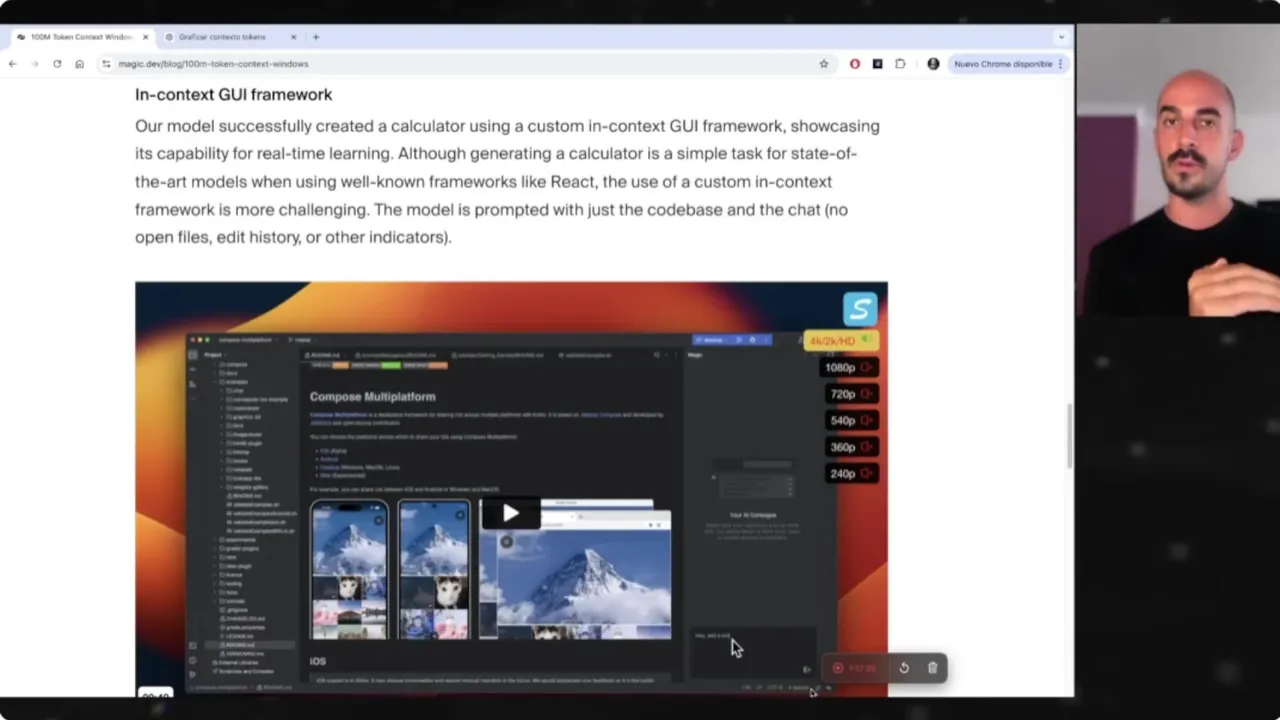Close the 100M Token Context Windows tab
1280x720 pixels.
pyautogui.click(x=145, y=37)
